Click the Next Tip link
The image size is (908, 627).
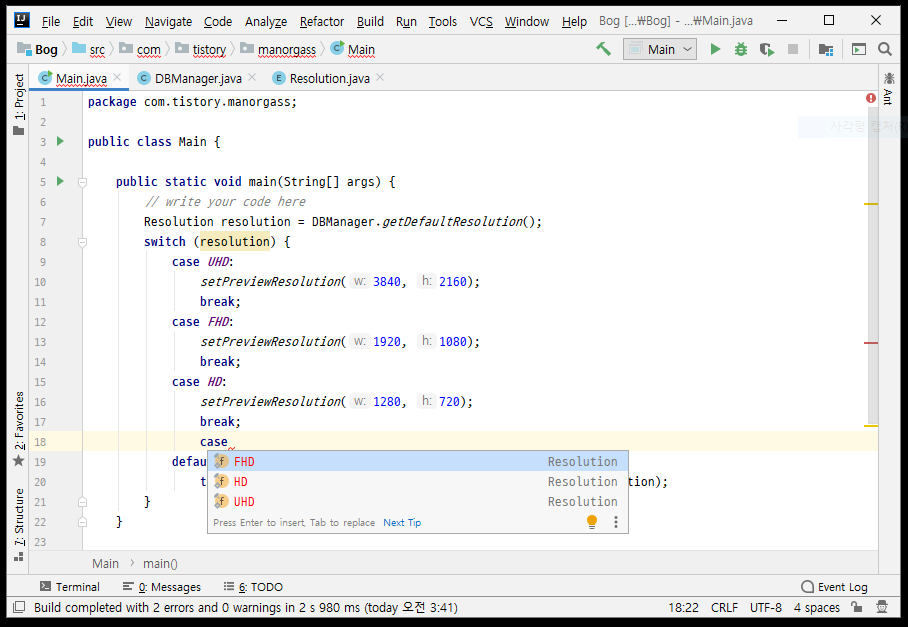[402, 522]
